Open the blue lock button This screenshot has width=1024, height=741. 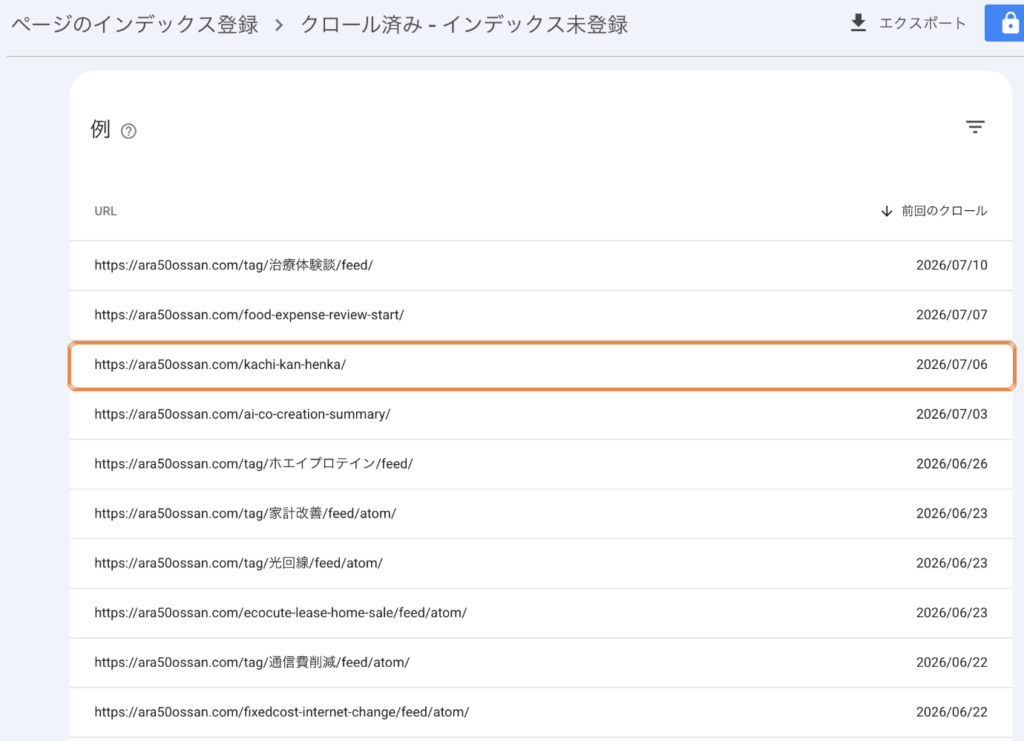(x=1006, y=23)
